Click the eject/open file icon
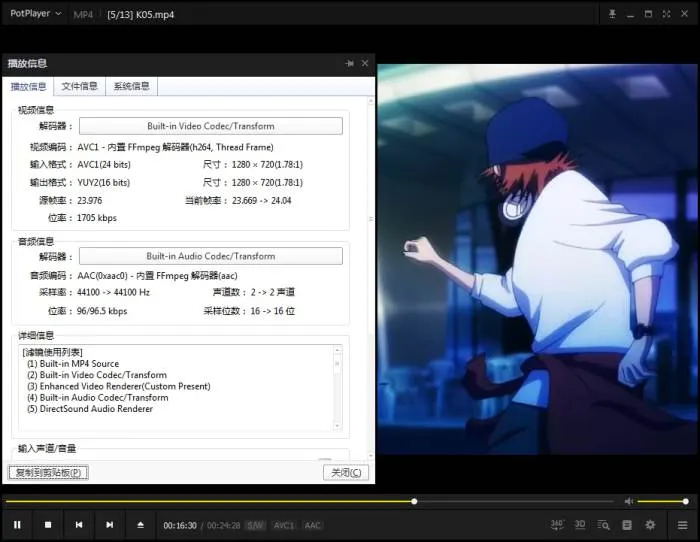 pos(140,525)
